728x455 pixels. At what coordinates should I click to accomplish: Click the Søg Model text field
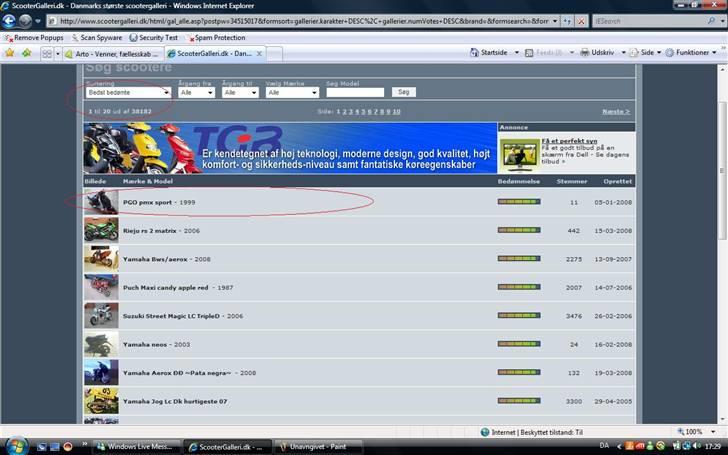(x=355, y=92)
